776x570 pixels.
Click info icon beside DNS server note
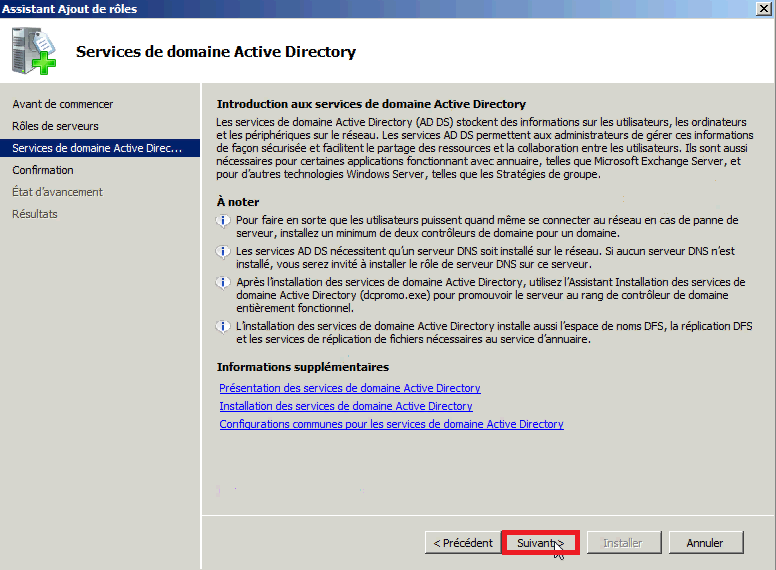point(223,252)
